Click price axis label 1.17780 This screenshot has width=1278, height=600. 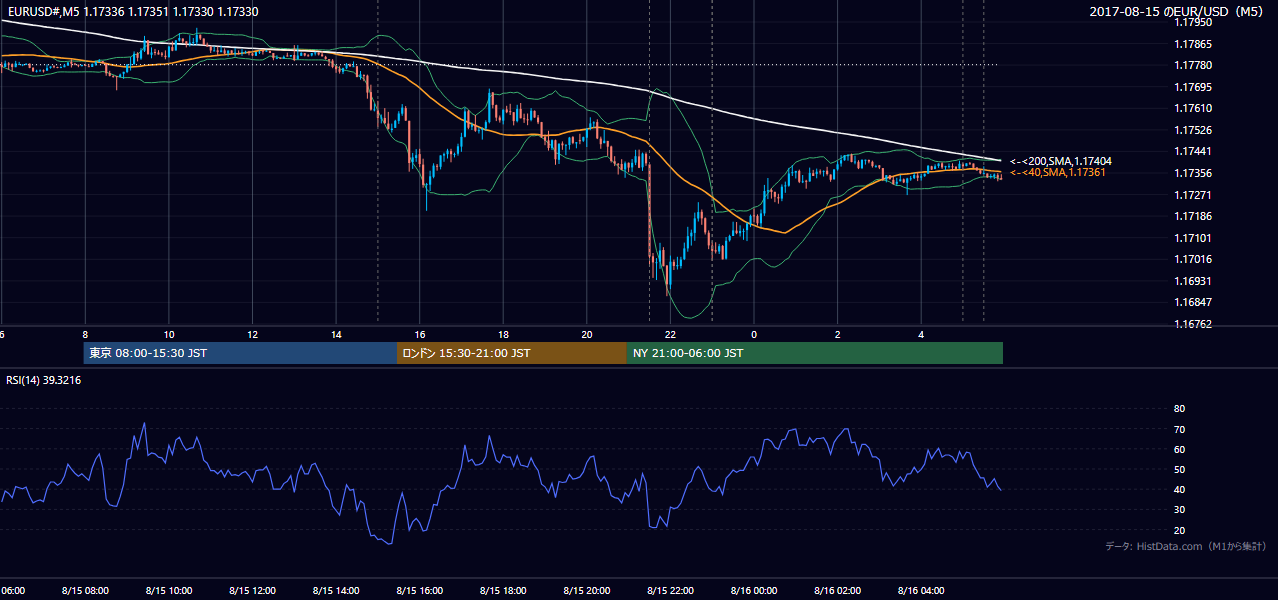(x=1193, y=65)
